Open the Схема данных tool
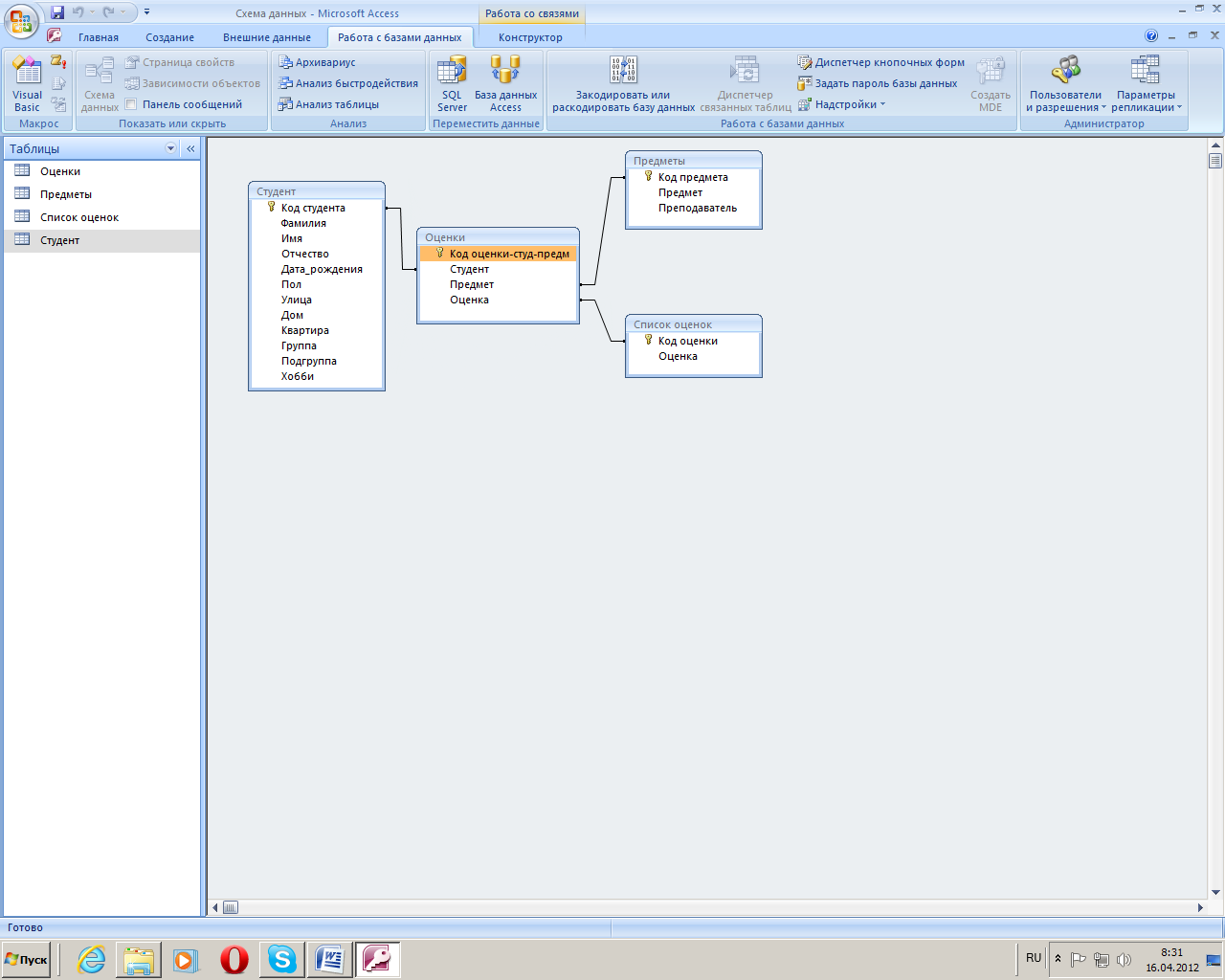 click(x=100, y=83)
